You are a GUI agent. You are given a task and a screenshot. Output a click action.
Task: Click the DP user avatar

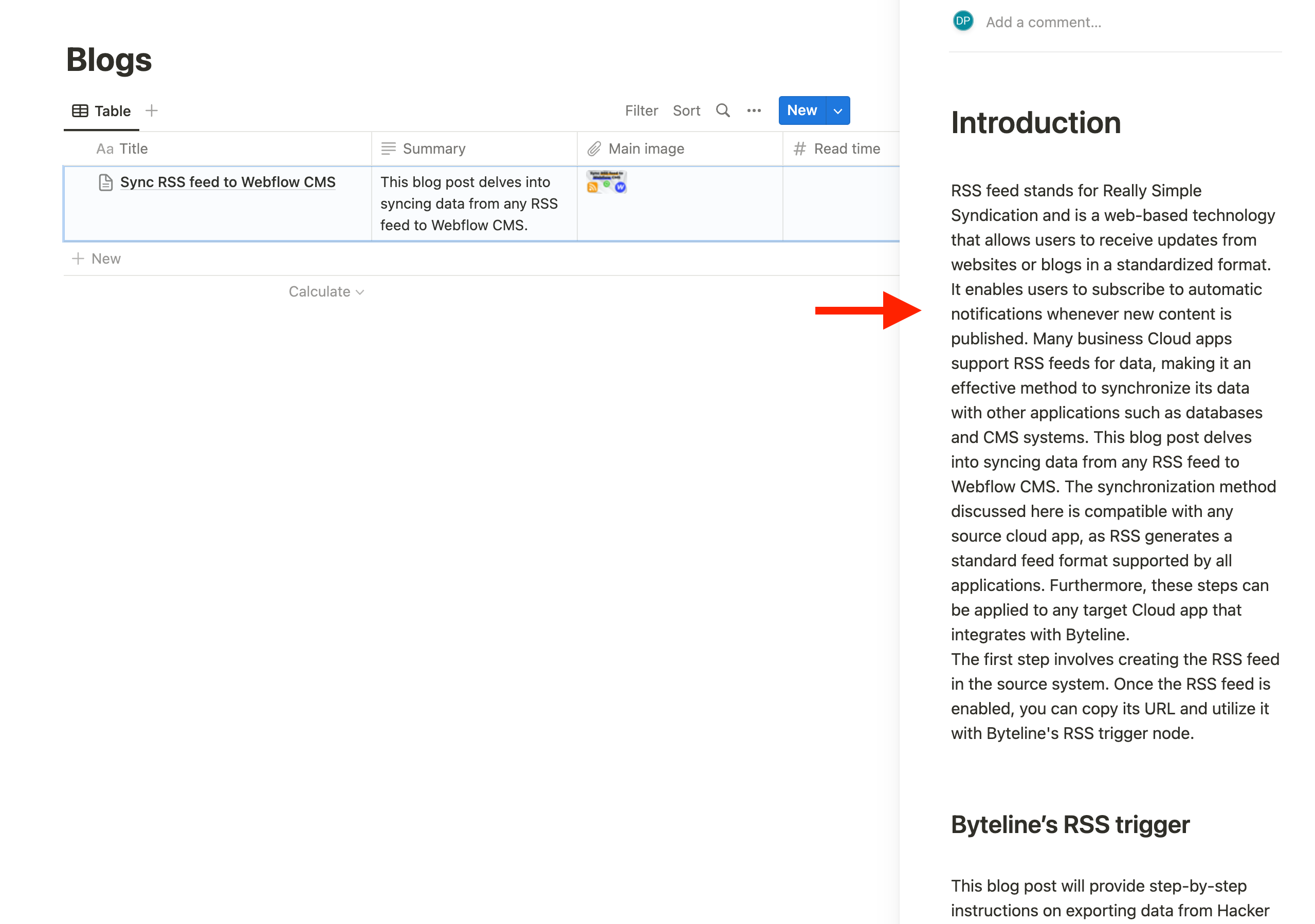tap(963, 22)
